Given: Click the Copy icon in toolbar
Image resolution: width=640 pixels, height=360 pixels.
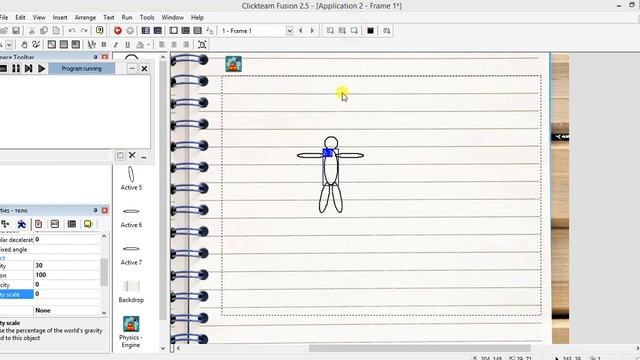Looking at the screenshot, I should pyautogui.click(x=44, y=31).
